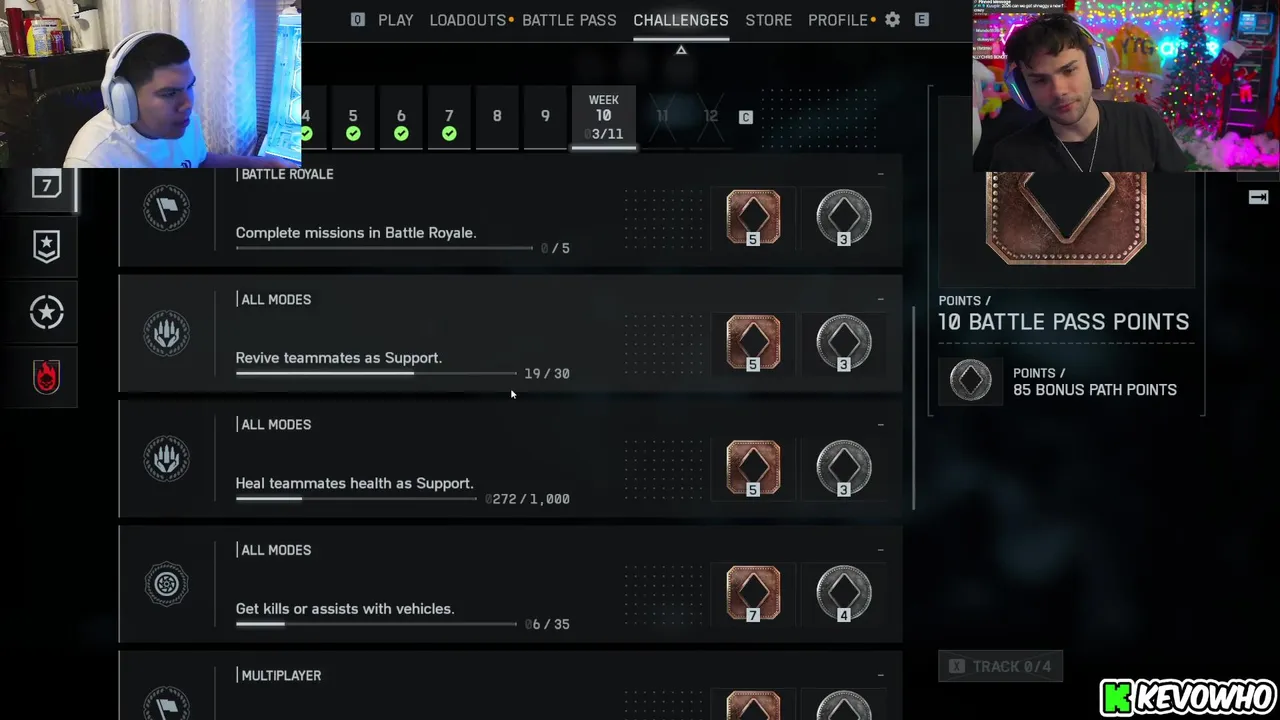Select silver 3 reward of Revive teammates
Screen dimensions: 1280x720
click(x=843, y=342)
